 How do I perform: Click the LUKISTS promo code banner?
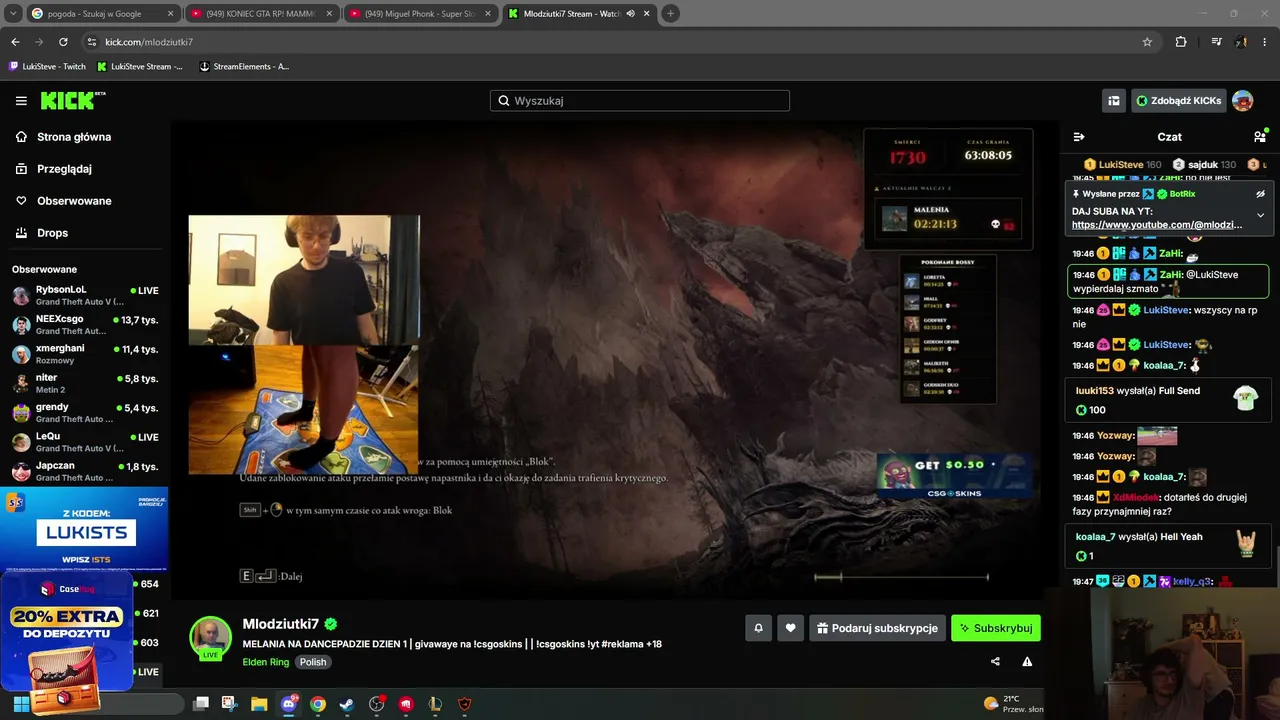[x=85, y=528]
